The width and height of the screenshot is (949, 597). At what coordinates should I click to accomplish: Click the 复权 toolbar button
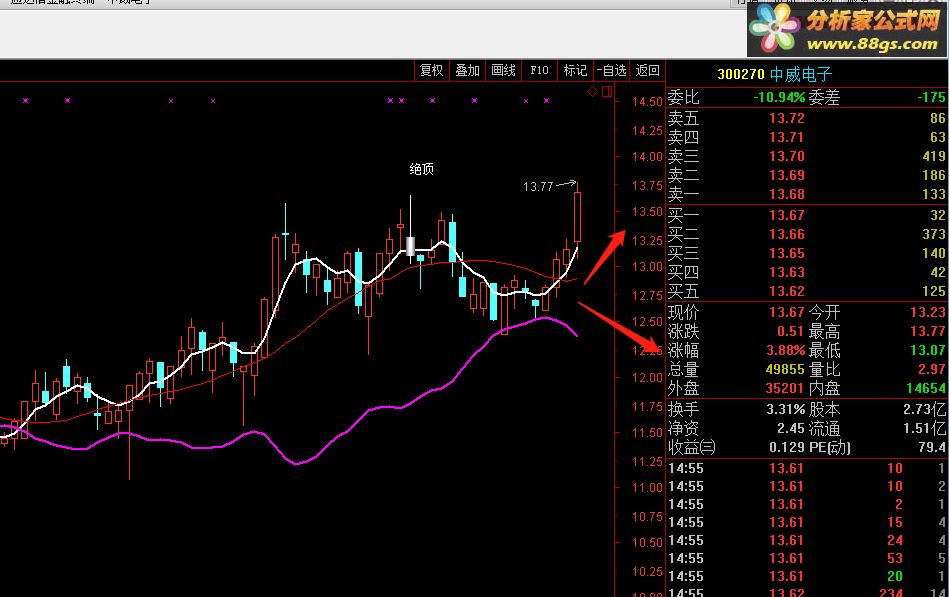pos(432,70)
